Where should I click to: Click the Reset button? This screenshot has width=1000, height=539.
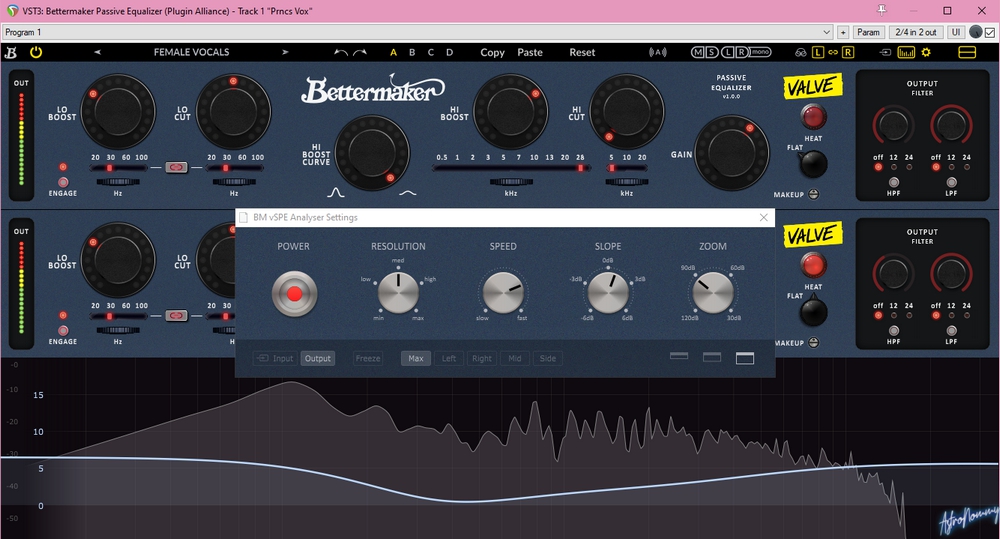tap(582, 52)
